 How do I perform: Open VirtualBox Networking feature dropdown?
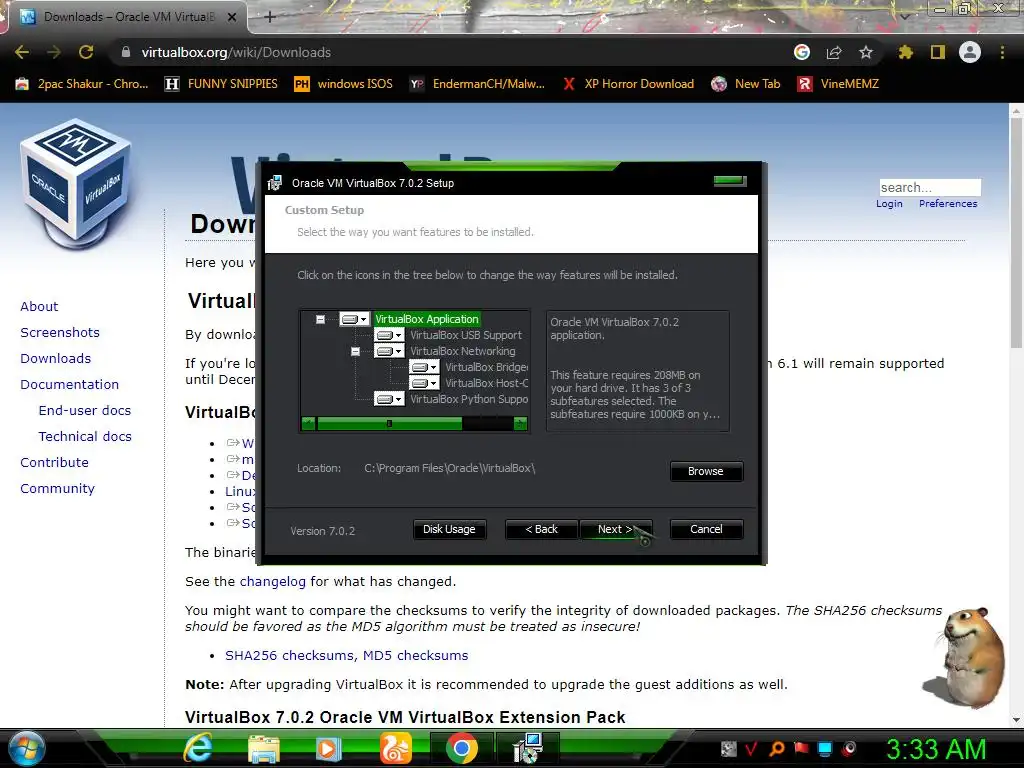[389, 351]
